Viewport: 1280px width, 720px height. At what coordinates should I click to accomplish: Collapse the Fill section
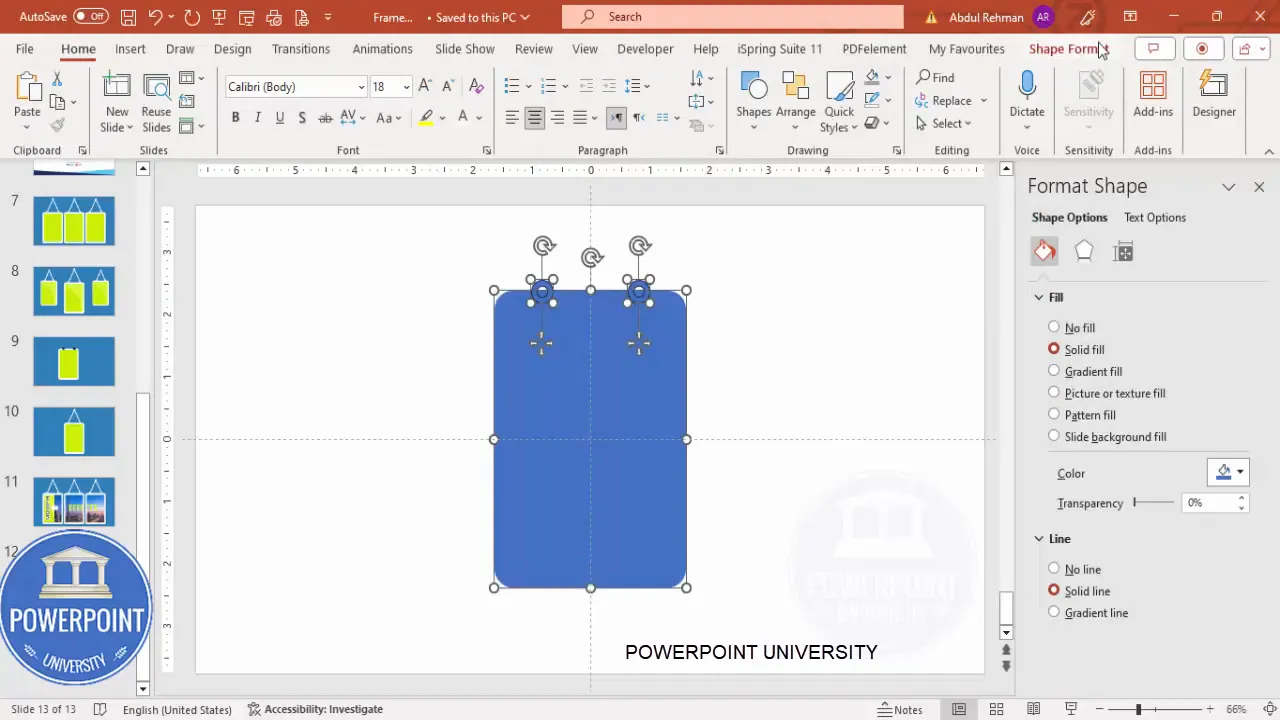(x=1039, y=297)
